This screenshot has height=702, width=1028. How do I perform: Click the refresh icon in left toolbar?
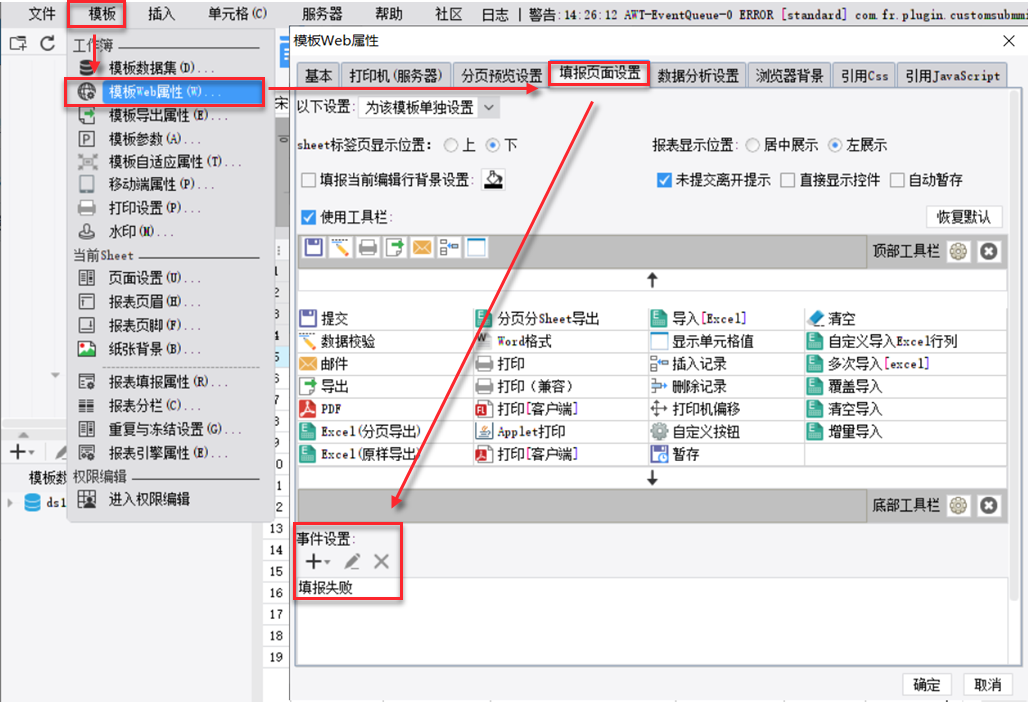click(x=47, y=43)
